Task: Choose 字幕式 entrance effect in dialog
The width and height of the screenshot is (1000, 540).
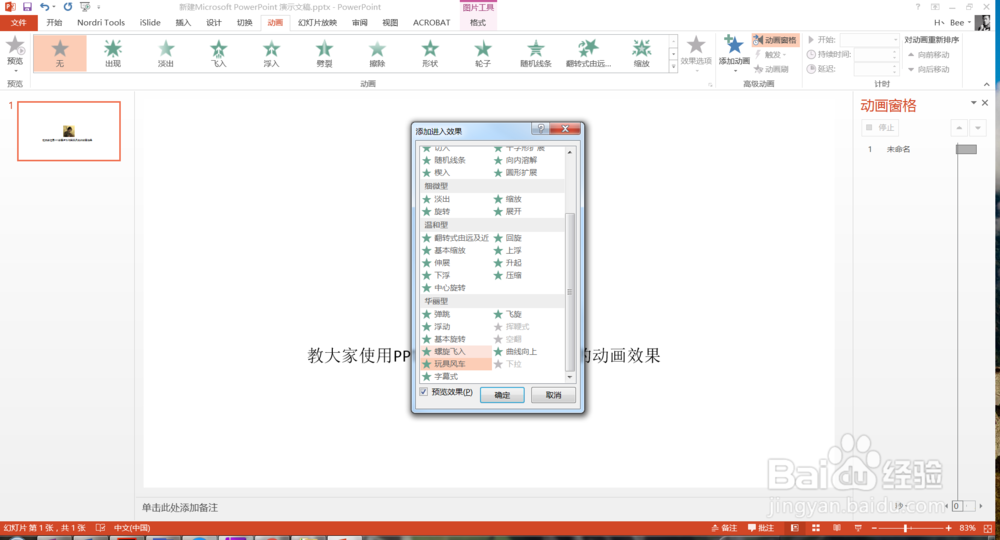Action: pyautogui.click(x=440, y=377)
